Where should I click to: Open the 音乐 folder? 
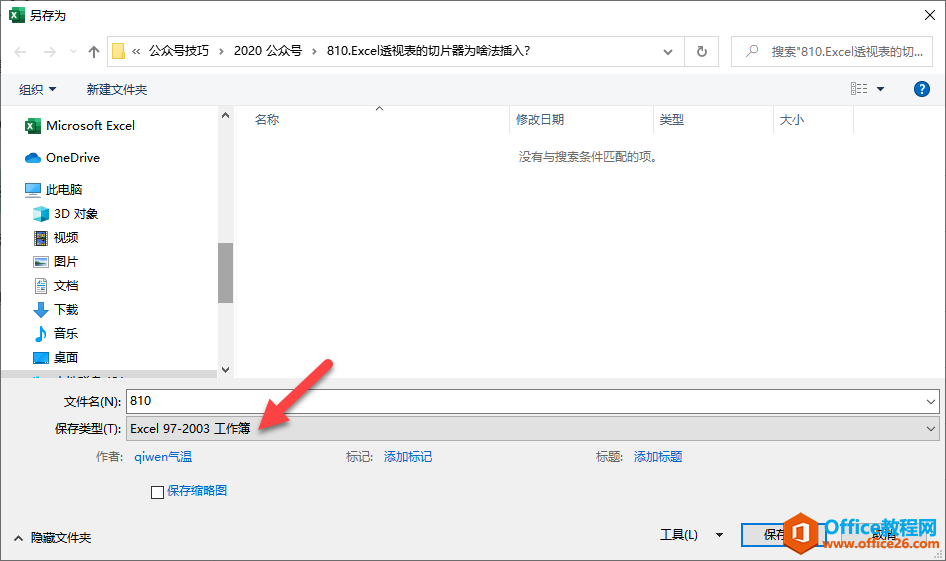56,334
